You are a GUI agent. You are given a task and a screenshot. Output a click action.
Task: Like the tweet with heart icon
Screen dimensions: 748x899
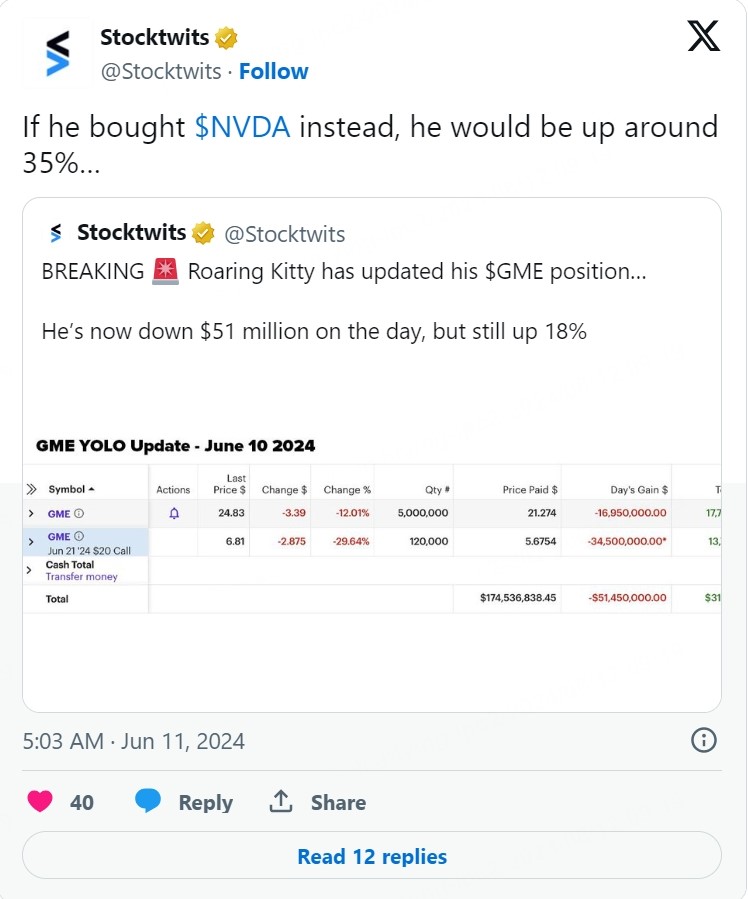pyautogui.click(x=40, y=802)
